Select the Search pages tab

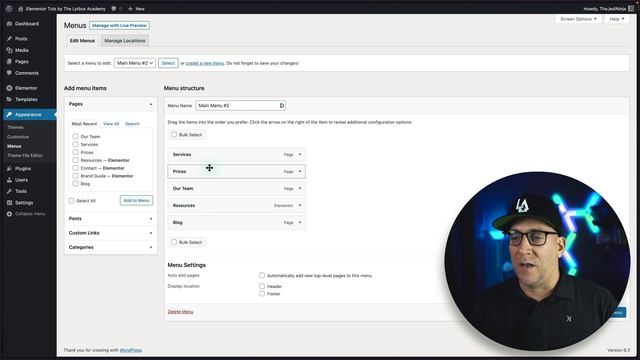132,124
